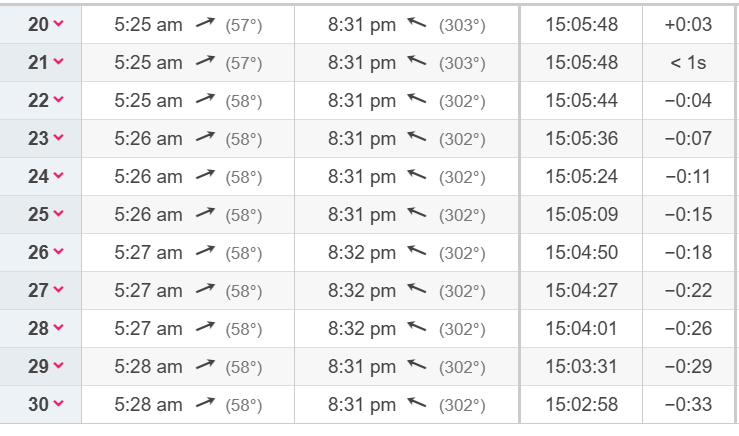739x436 pixels.
Task: Open the day 30 chevron
Action: (58, 403)
